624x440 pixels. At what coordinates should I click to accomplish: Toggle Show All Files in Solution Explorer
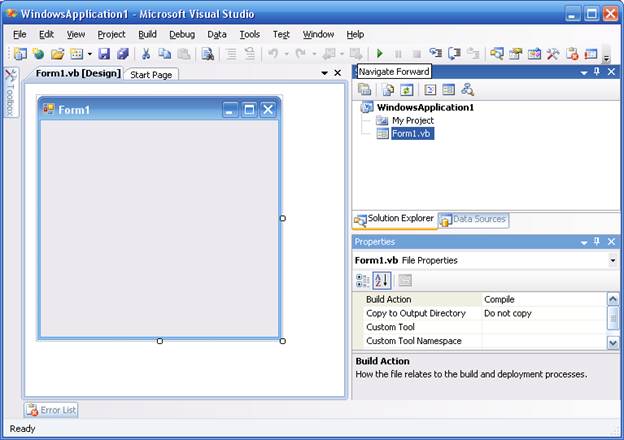(388, 90)
